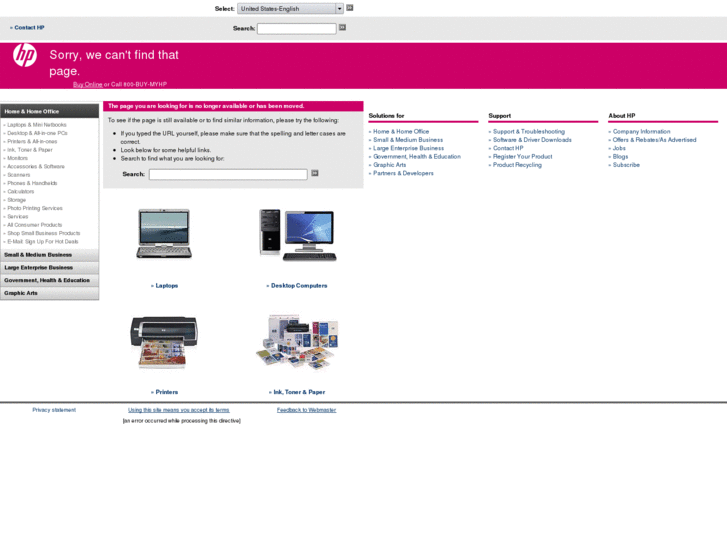Submit the search in the error box
The image size is (727, 545).
tap(315, 173)
